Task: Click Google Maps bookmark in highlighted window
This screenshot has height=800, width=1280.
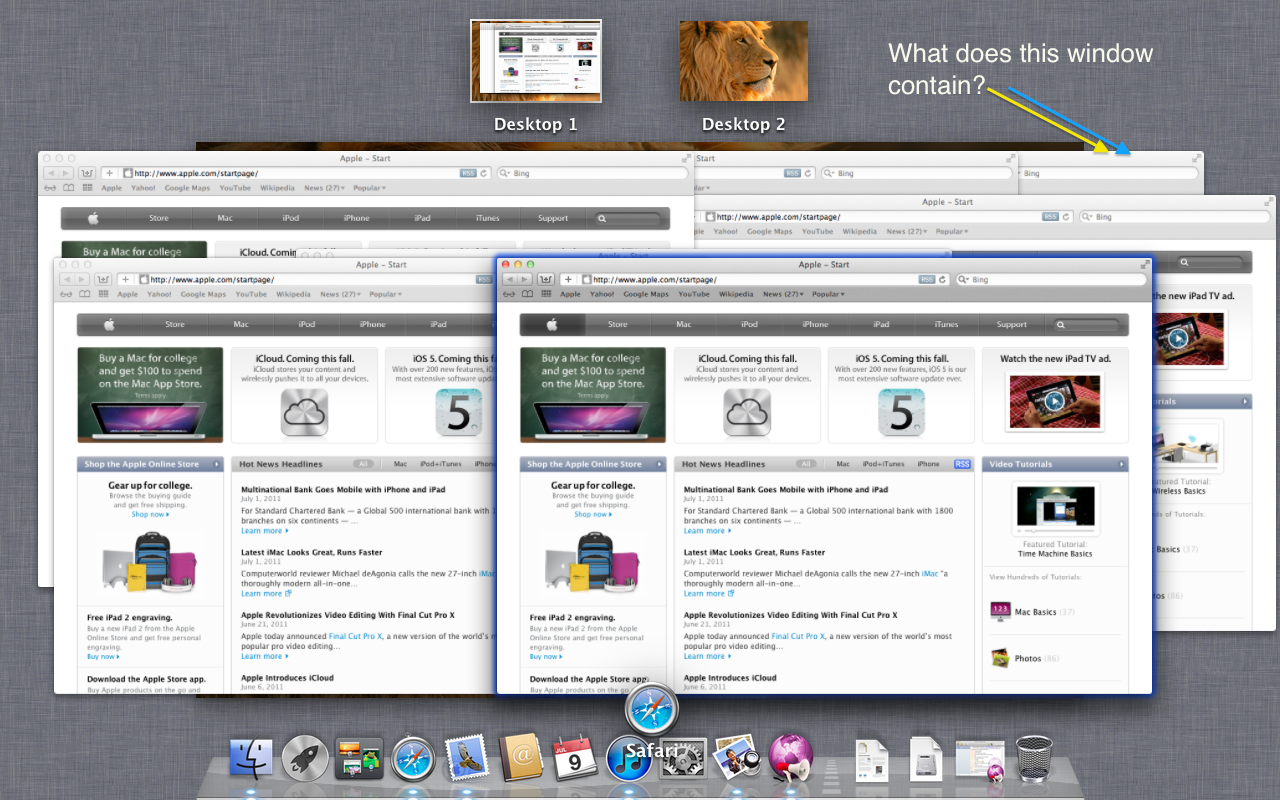Action: point(646,294)
